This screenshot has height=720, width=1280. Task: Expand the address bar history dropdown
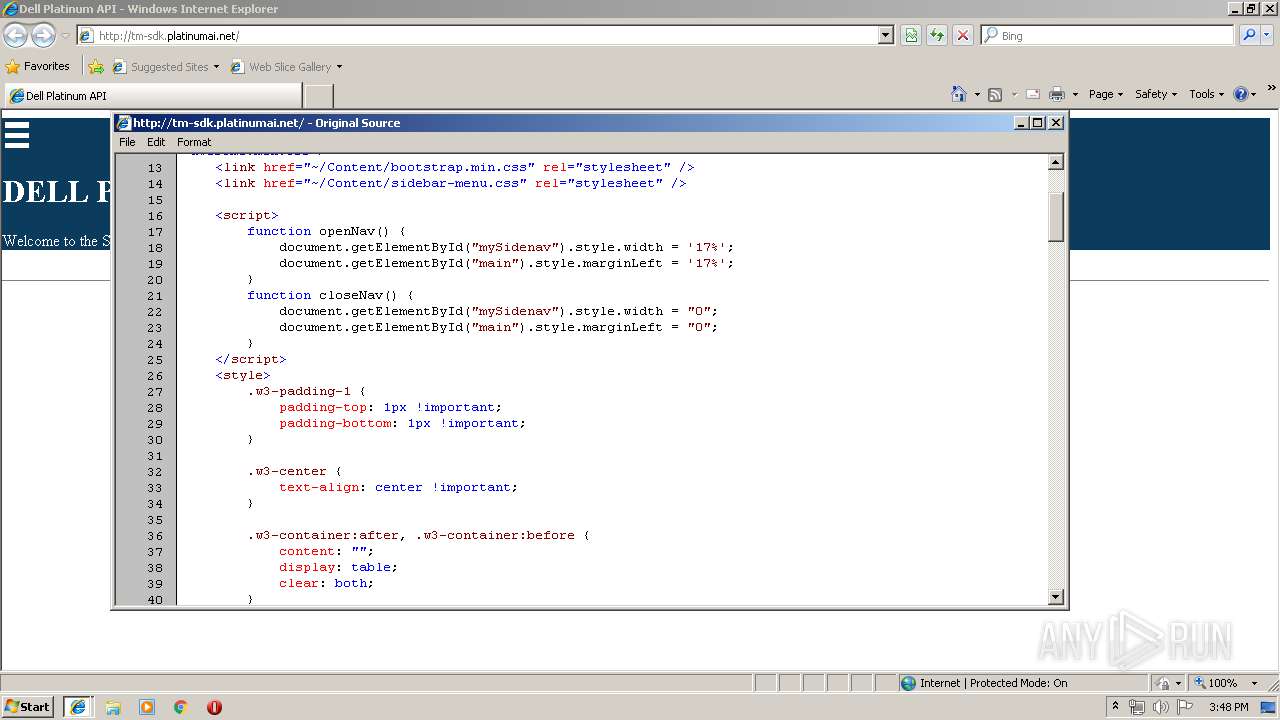coord(885,35)
